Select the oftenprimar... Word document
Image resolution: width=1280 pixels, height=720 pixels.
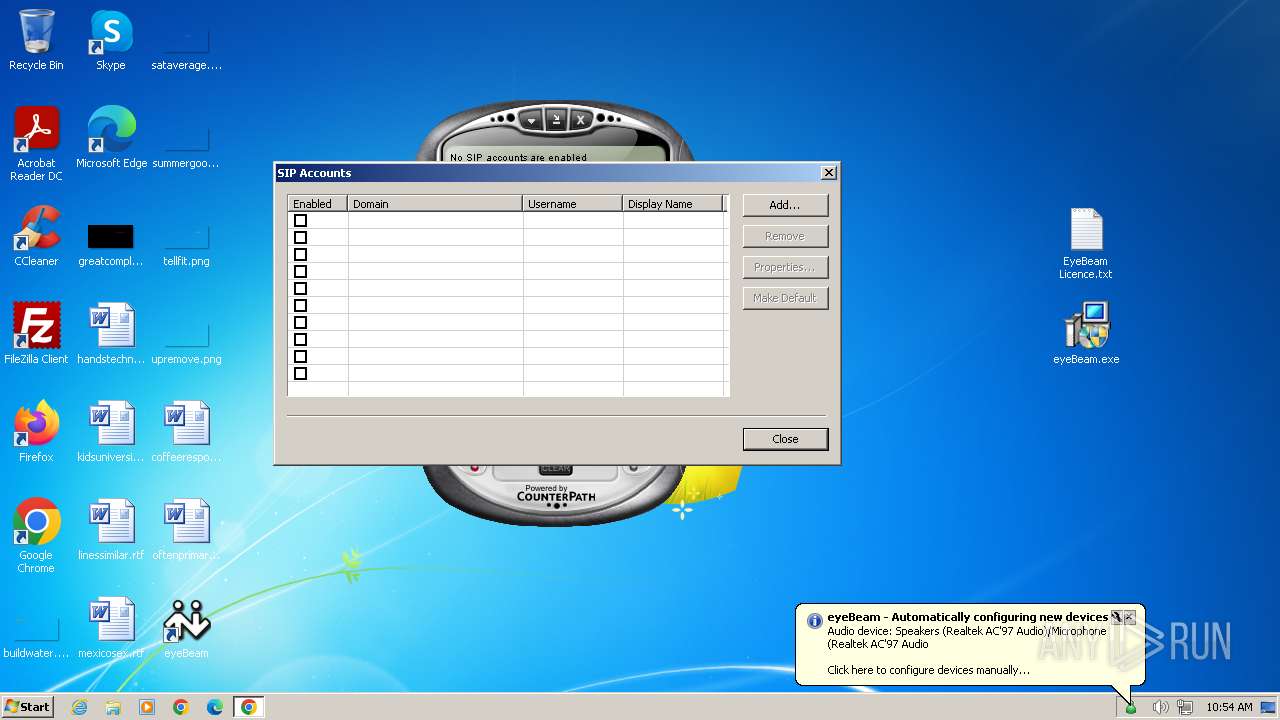186,530
